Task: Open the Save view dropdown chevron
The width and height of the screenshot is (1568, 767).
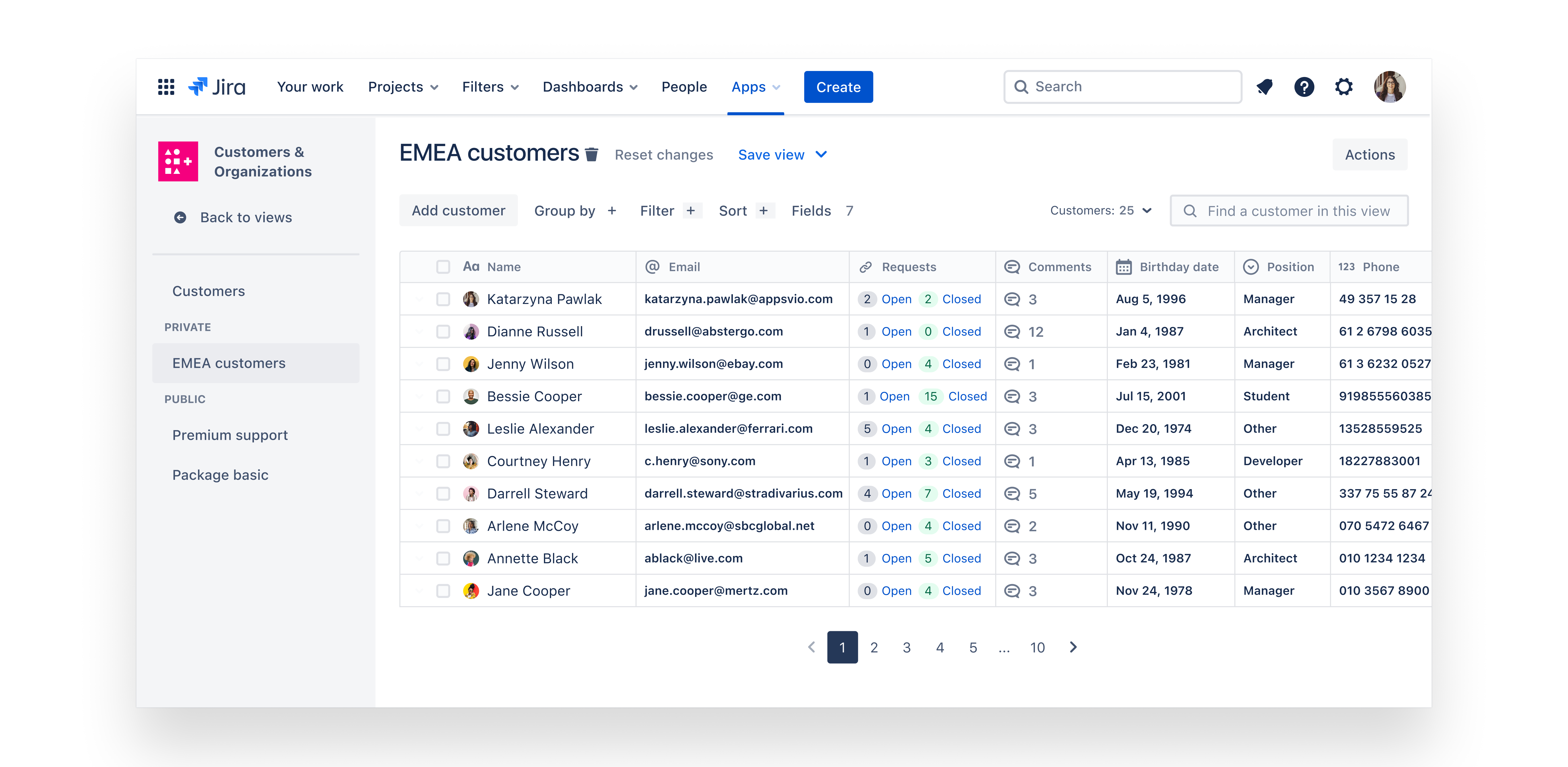Action: click(x=821, y=155)
